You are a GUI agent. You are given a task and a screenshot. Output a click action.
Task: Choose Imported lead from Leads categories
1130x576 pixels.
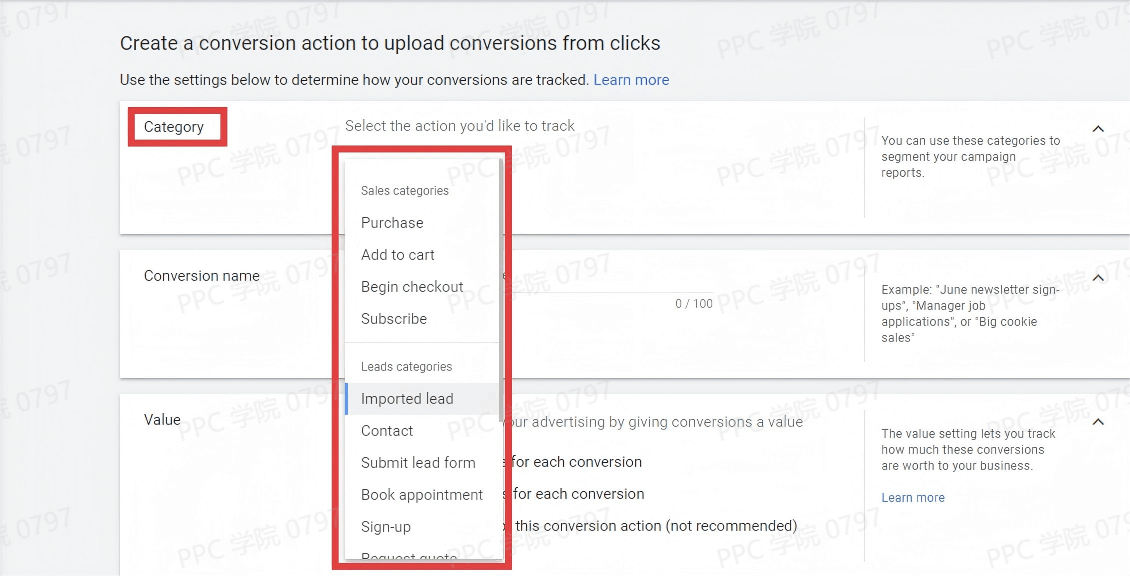(407, 399)
